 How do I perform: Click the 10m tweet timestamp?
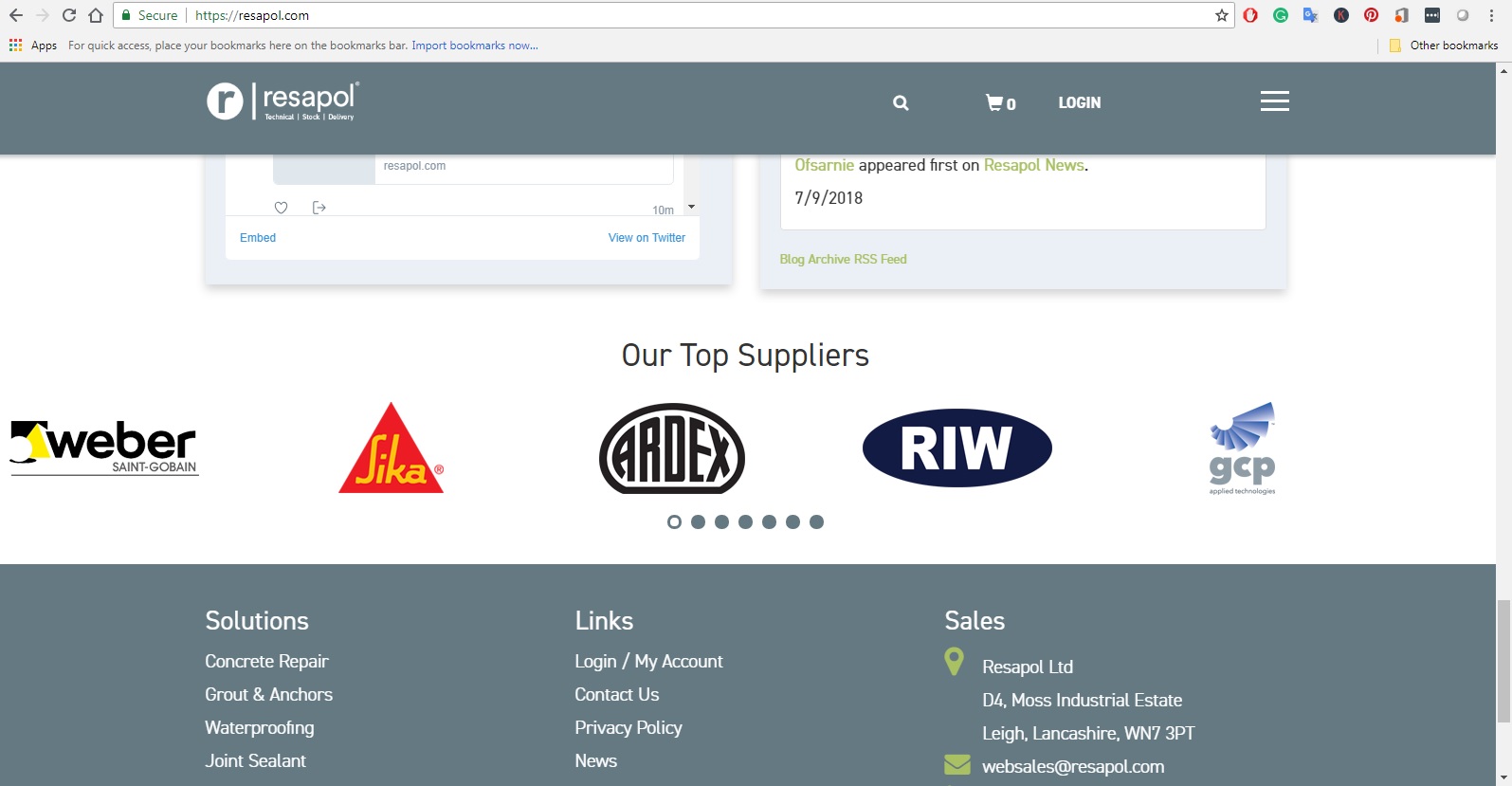click(x=663, y=210)
